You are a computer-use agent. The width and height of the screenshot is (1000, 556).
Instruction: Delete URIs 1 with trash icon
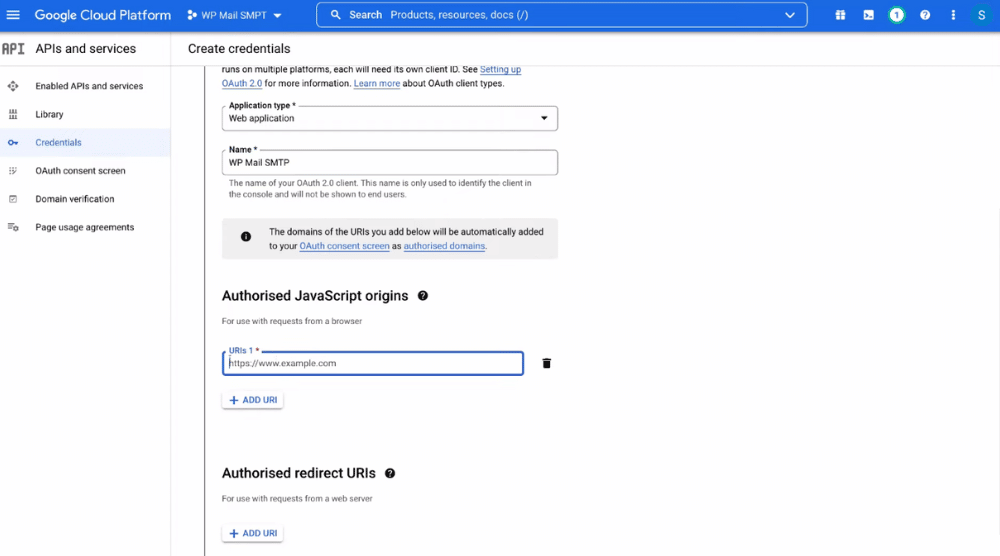pyautogui.click(x=547, y=363)
